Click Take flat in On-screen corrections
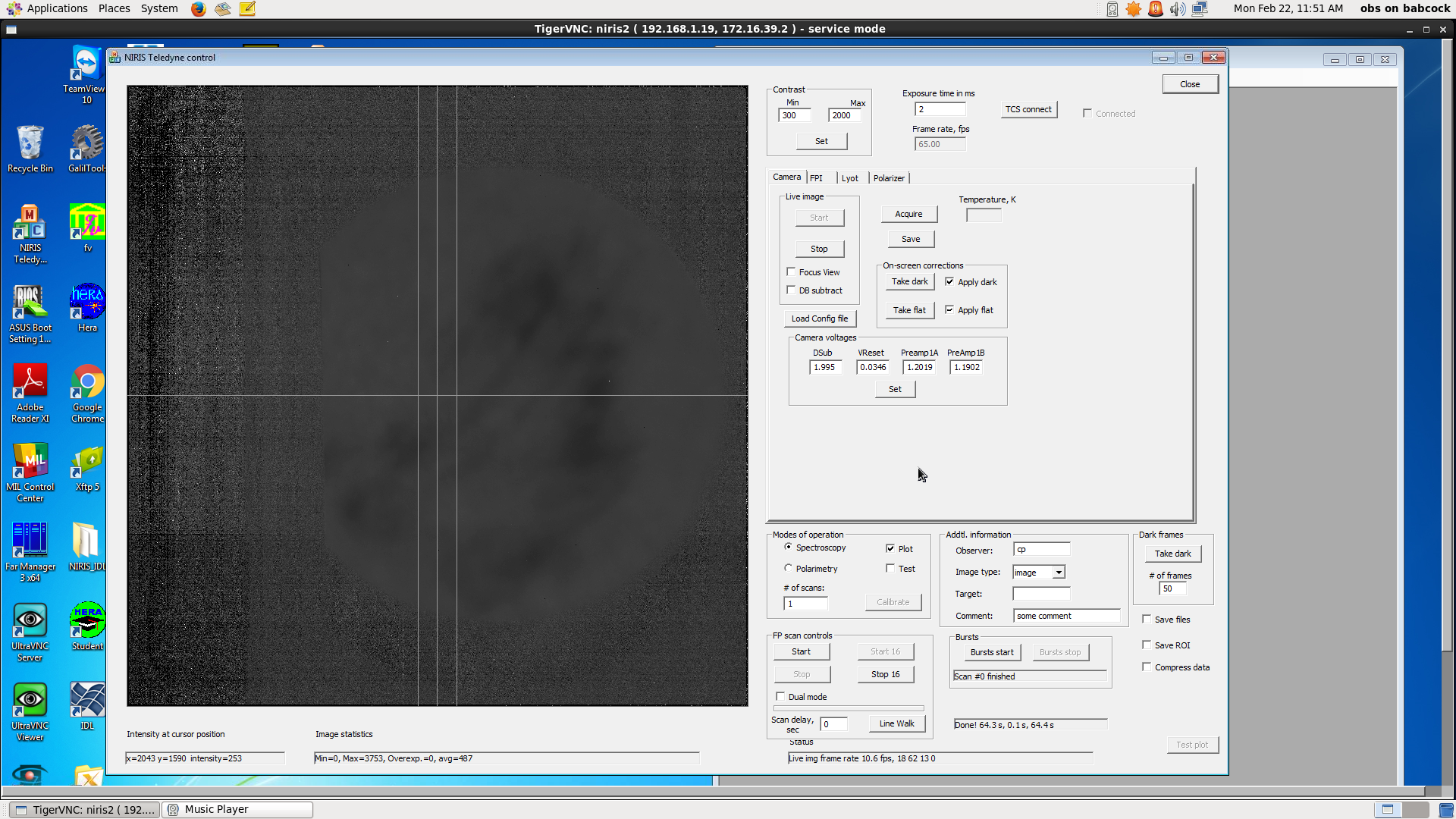 (909, 310)
